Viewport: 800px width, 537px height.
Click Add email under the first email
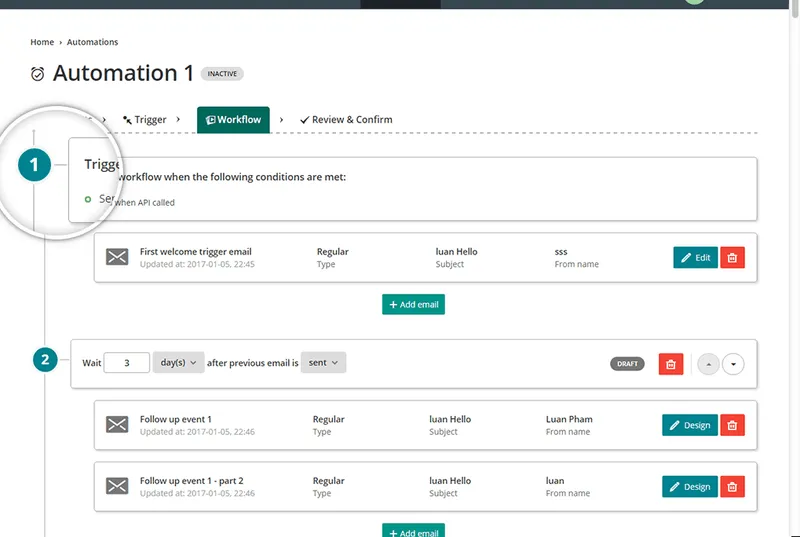[413, 304]
